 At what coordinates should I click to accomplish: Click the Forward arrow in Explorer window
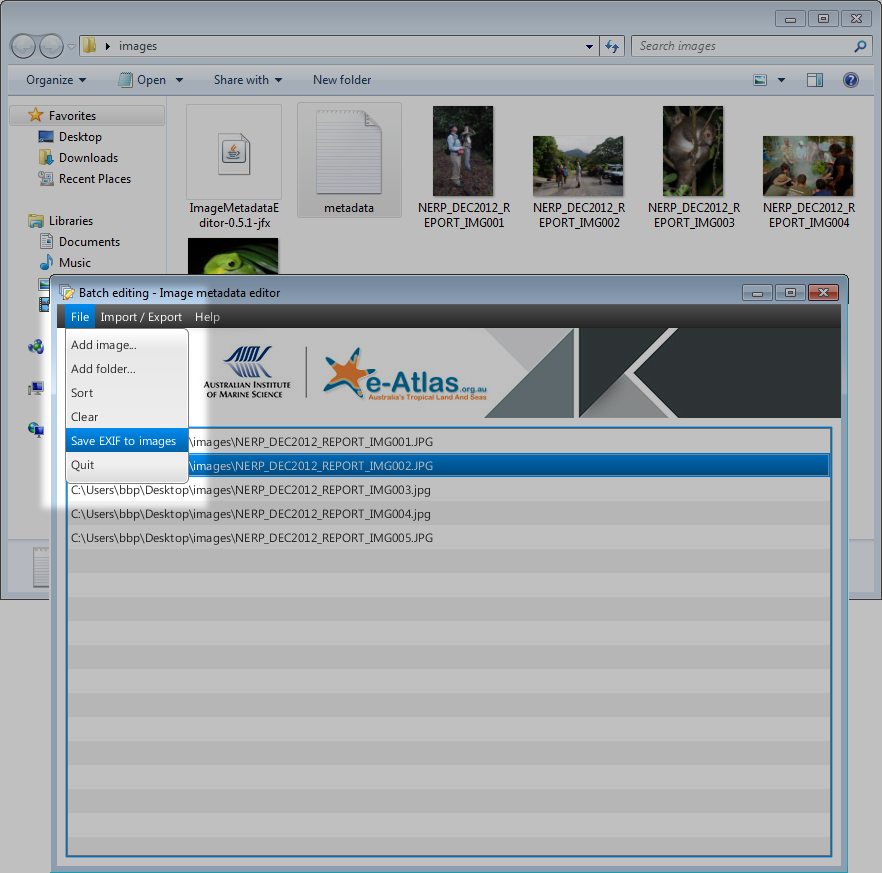pos(51,46)
